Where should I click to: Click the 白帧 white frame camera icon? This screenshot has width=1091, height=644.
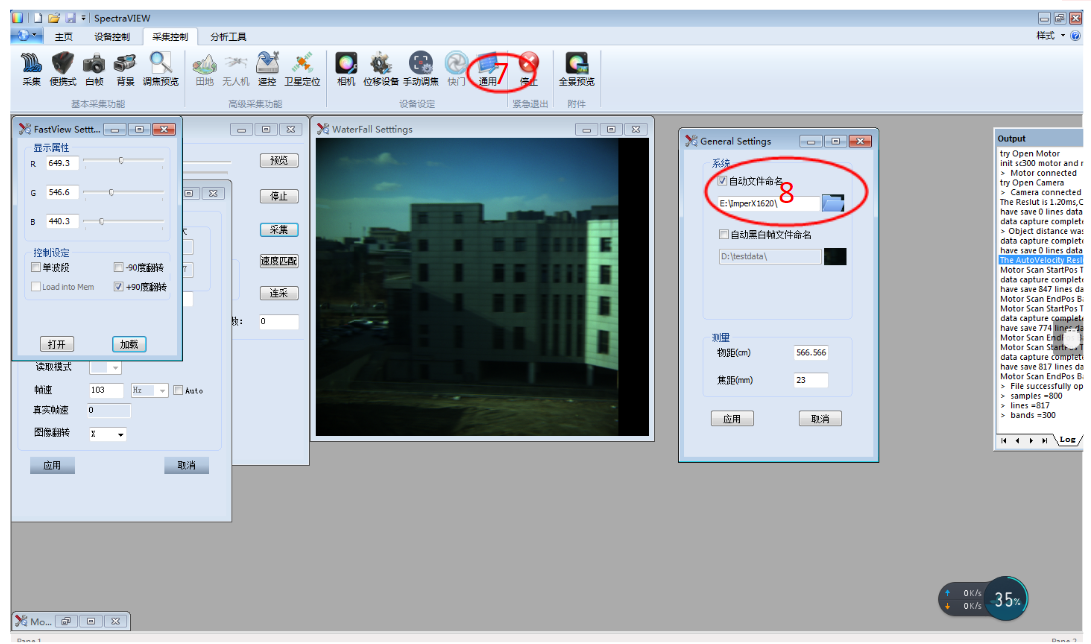click(94, 66)
